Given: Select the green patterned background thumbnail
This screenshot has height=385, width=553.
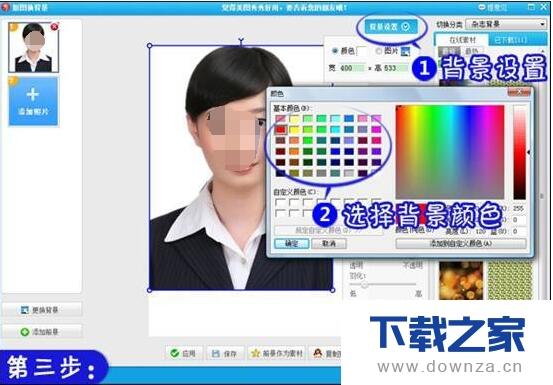Looking at the screenshot, I should click(x=510, y=281).
